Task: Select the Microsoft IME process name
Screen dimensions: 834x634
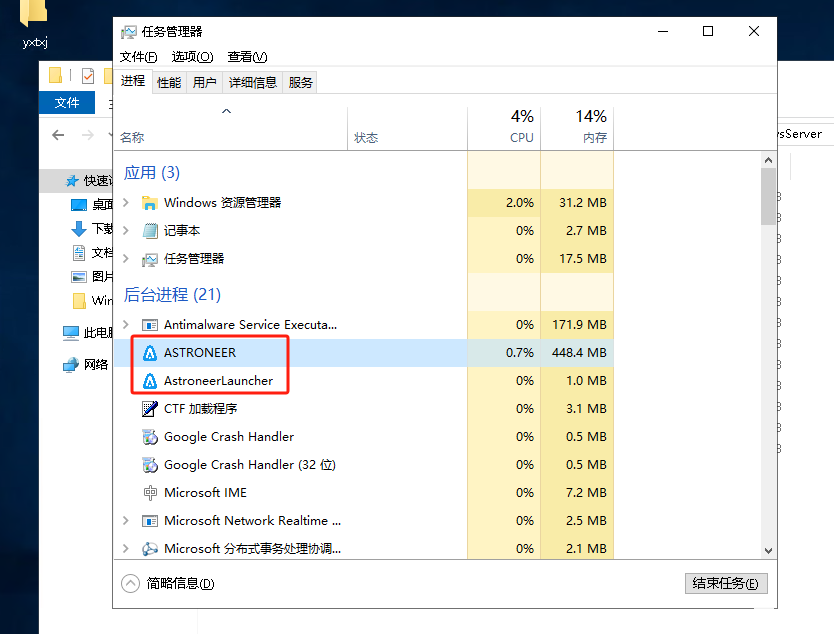Action: pyautogui.click(x=205, y=493)
